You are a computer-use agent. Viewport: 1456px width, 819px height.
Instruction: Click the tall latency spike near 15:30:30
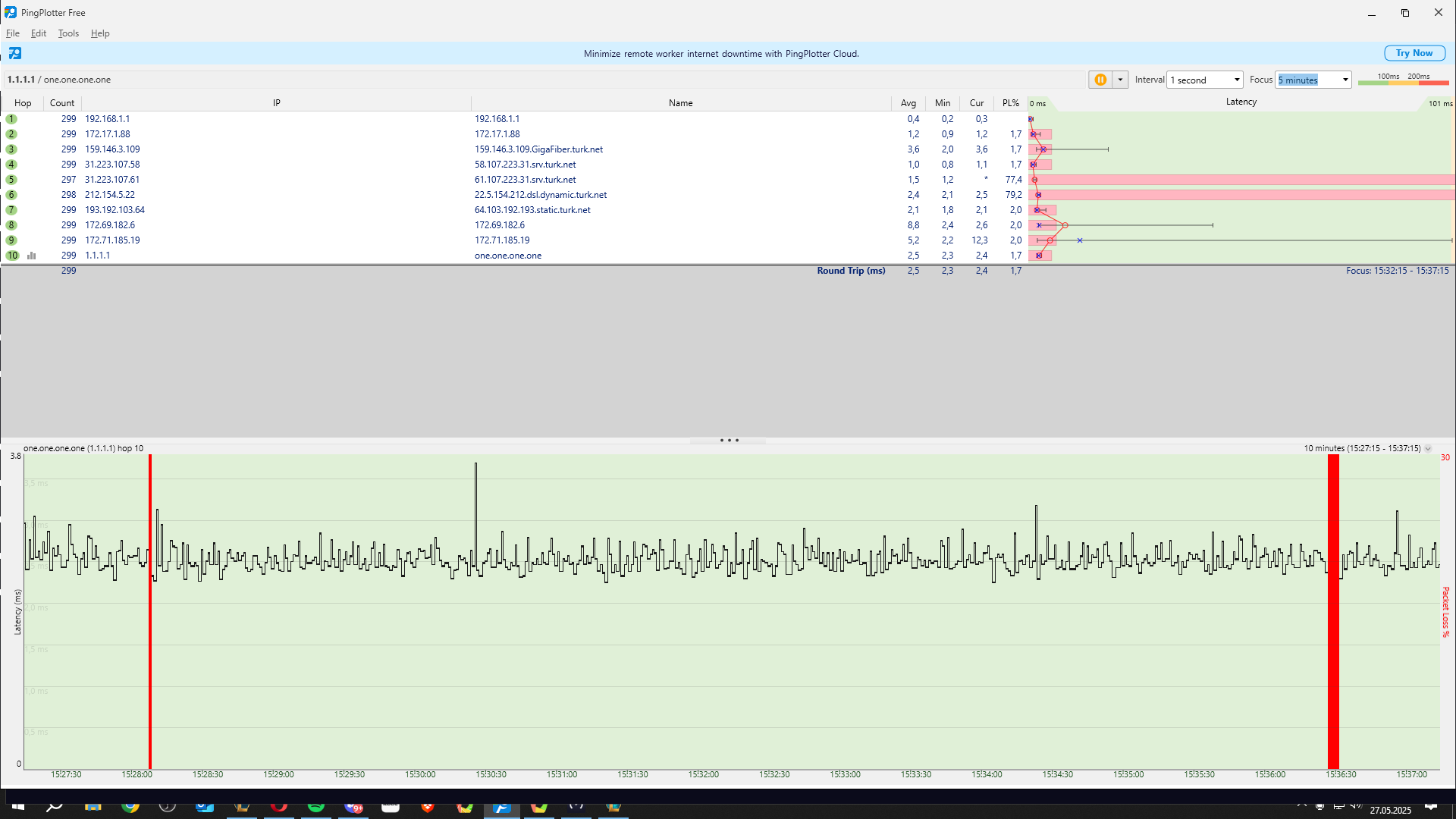click(476, 516)
